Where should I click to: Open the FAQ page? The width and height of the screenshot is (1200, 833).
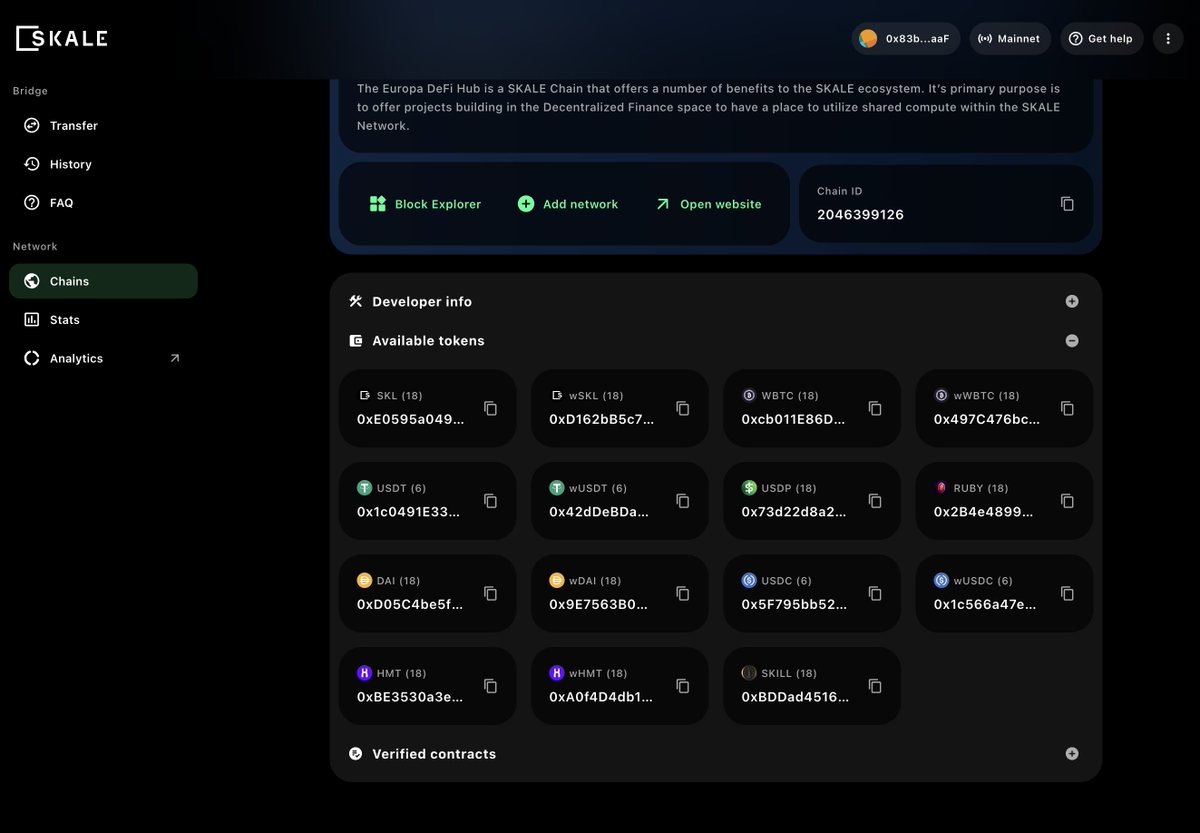[103, 202]
